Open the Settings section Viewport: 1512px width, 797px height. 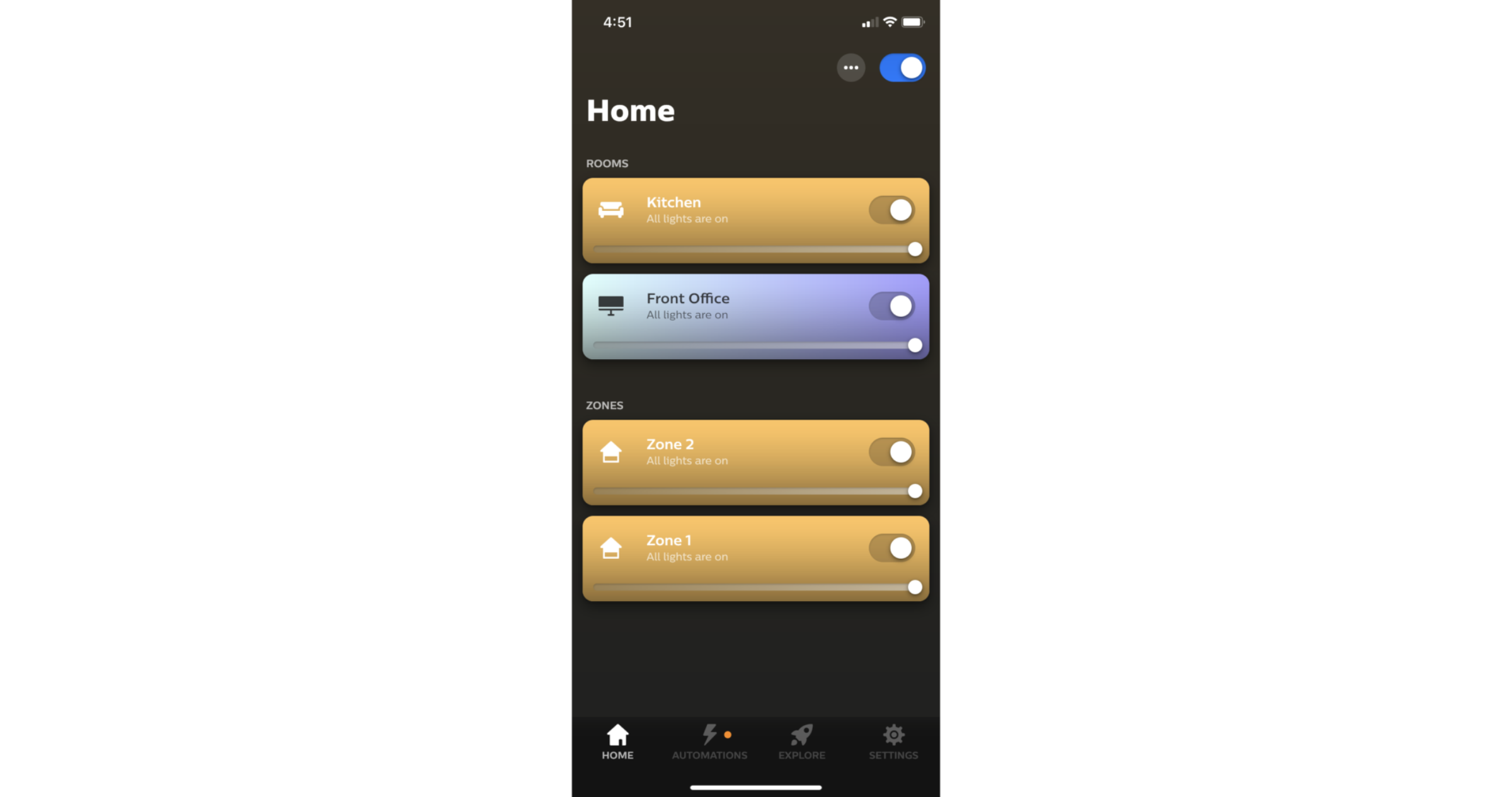tap(893, 740)
